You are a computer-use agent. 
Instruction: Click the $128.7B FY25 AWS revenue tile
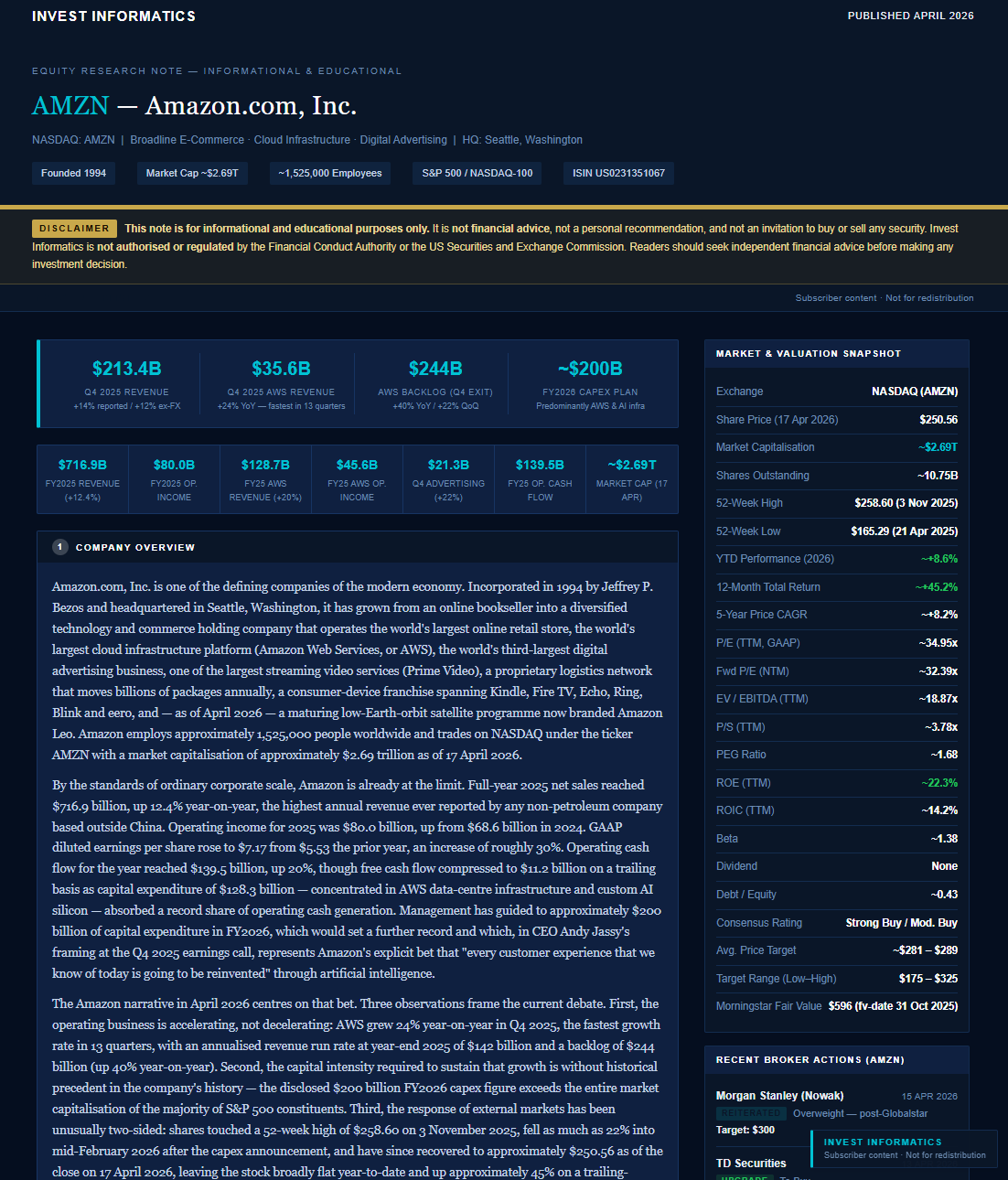pyautogui.click(x=265, y=479)
